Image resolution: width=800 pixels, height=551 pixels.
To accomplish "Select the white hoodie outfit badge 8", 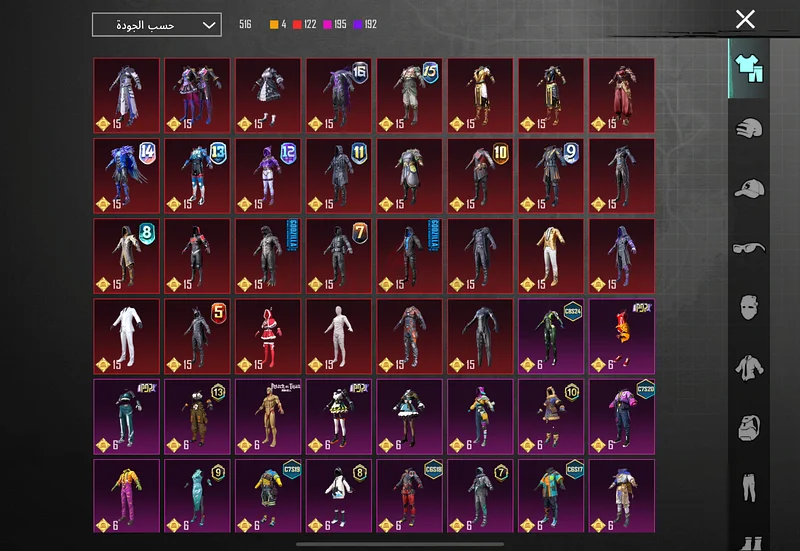I will pos(339,496).
